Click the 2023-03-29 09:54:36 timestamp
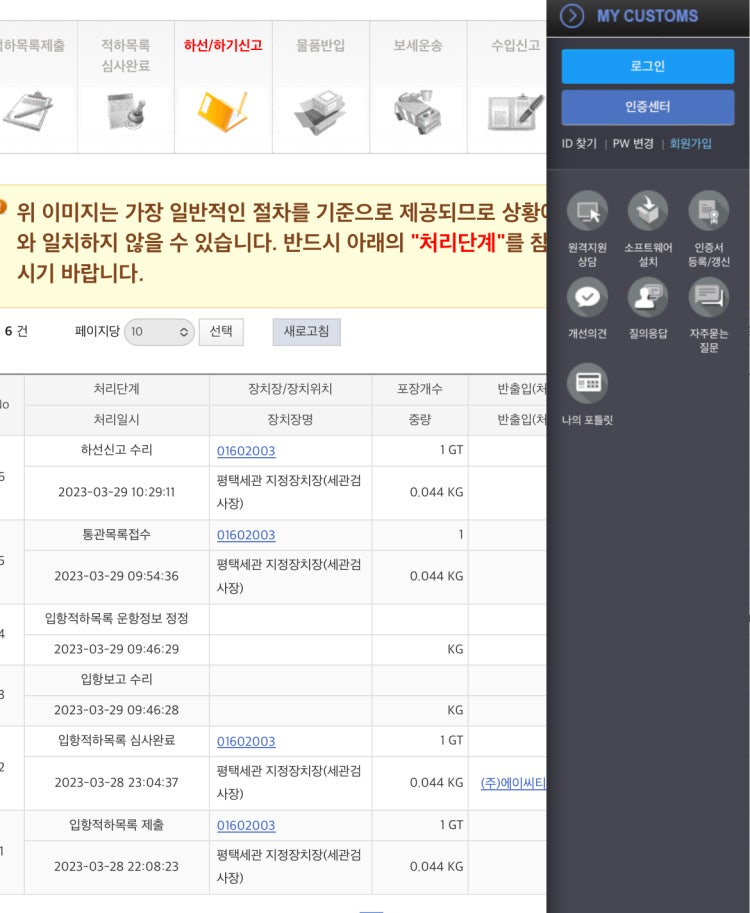This screenshot has height=913, width=750. pyautogui.click(x=116, y=576)
